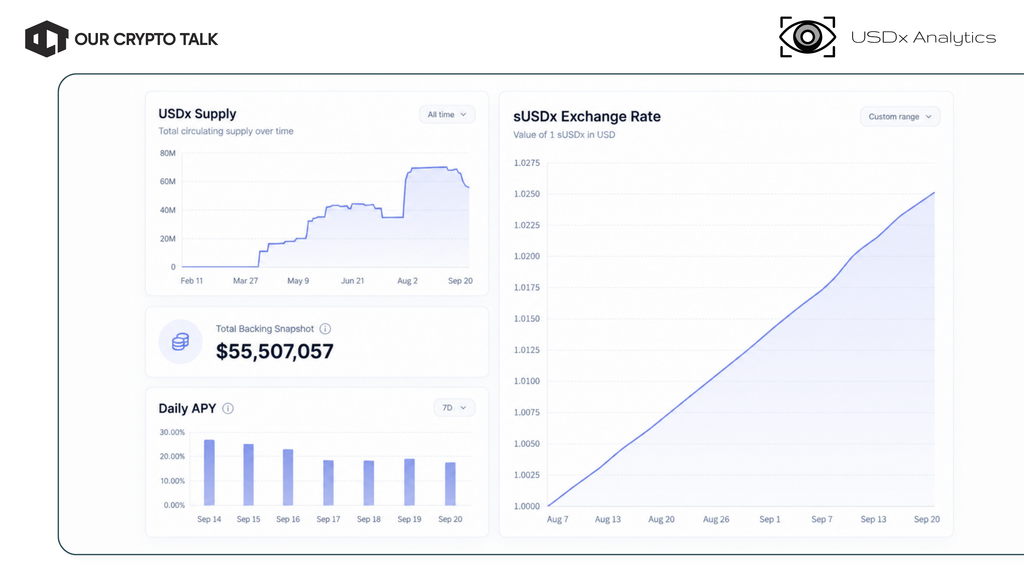Select the $55,507,057 backing value
This screenshot has height=576, width=1024.
pyautogui.click(x=275, y=351)
